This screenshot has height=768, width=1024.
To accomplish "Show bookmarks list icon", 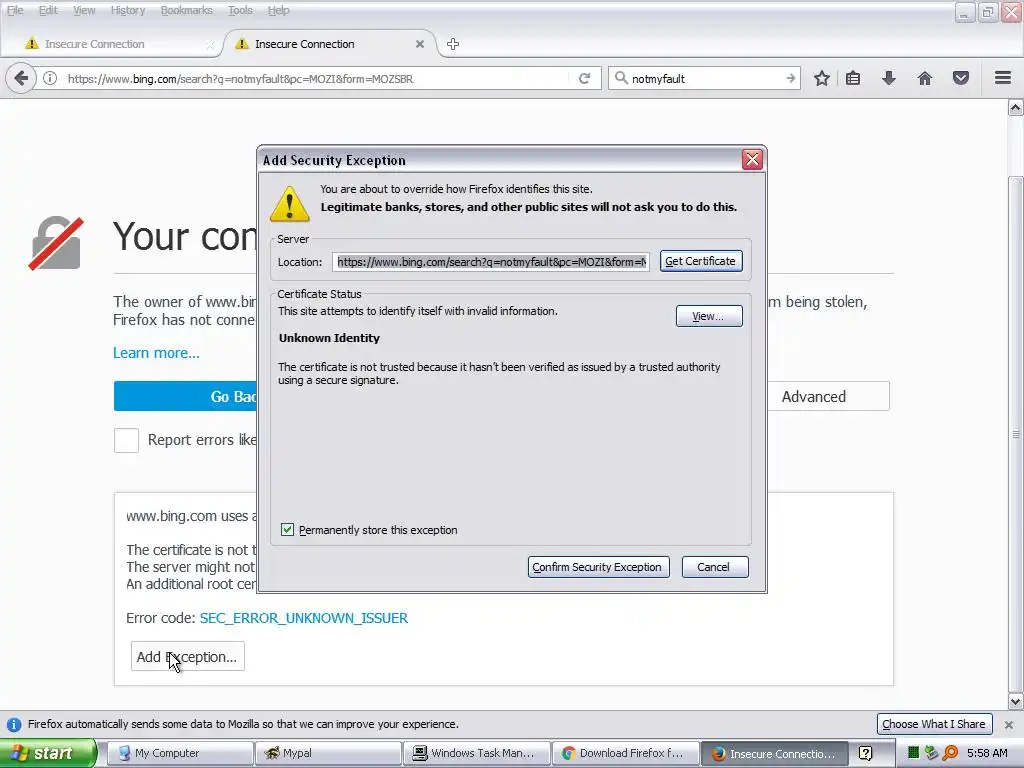I will click(x=853, y=78).
